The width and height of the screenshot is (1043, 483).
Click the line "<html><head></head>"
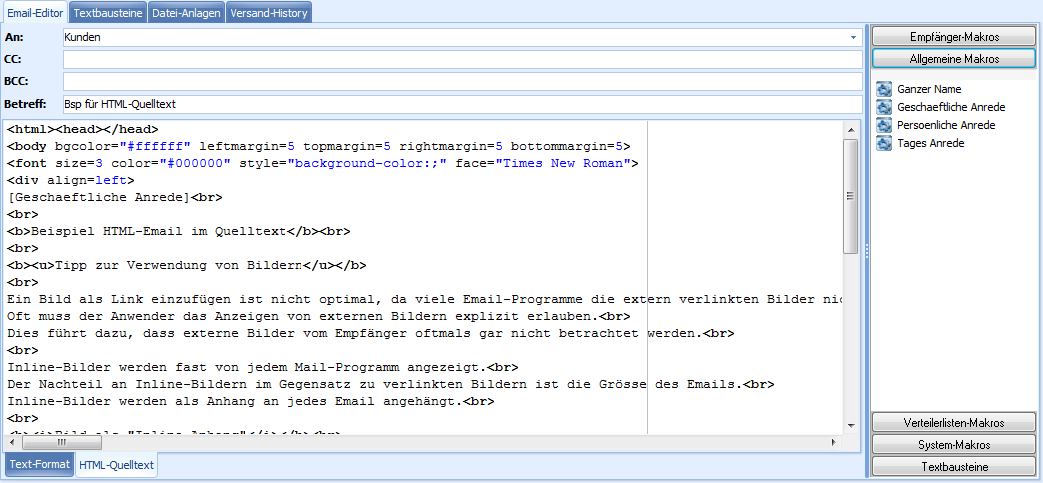click(83, 128)
